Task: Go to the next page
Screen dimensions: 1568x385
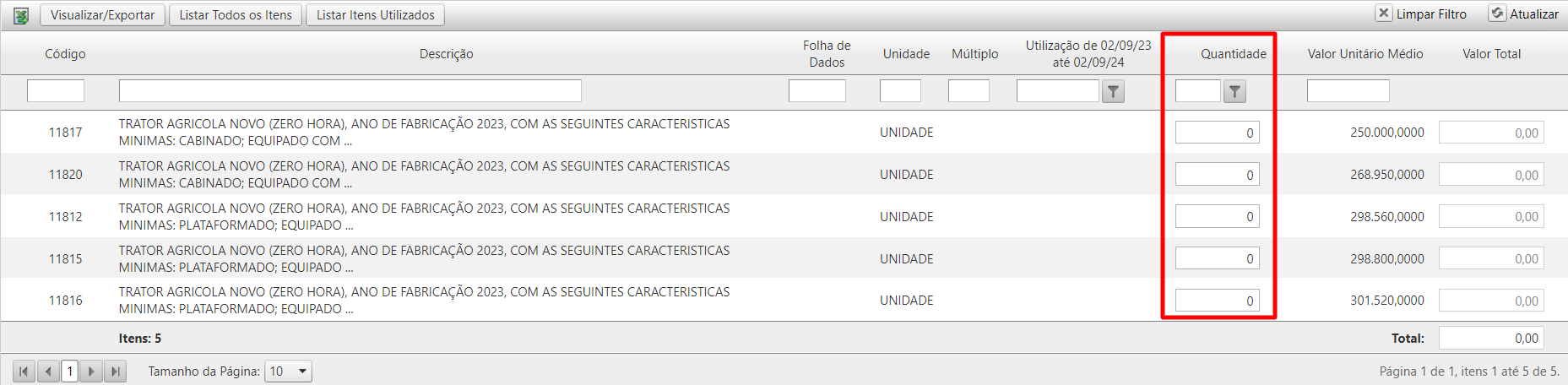Action: click(91, 371)
